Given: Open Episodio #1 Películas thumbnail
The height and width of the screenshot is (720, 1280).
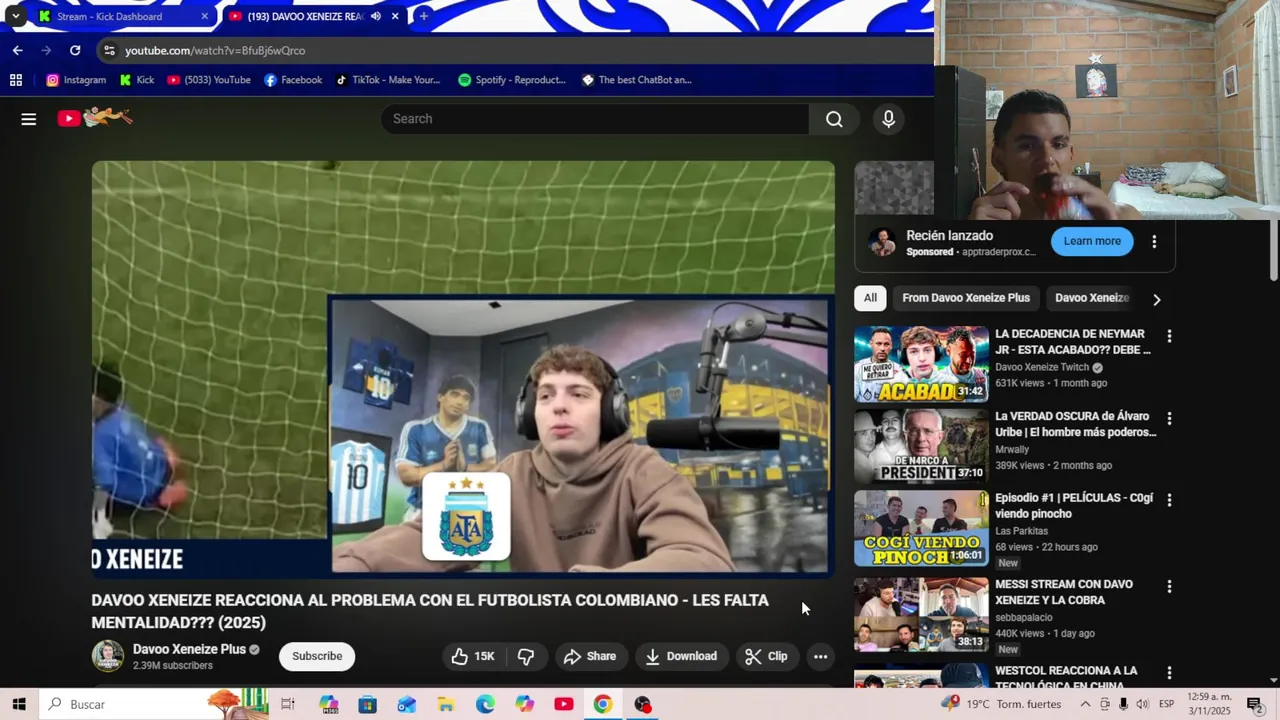Looking at the screenshot, I should pyautogui.click(x=921, y=528).
